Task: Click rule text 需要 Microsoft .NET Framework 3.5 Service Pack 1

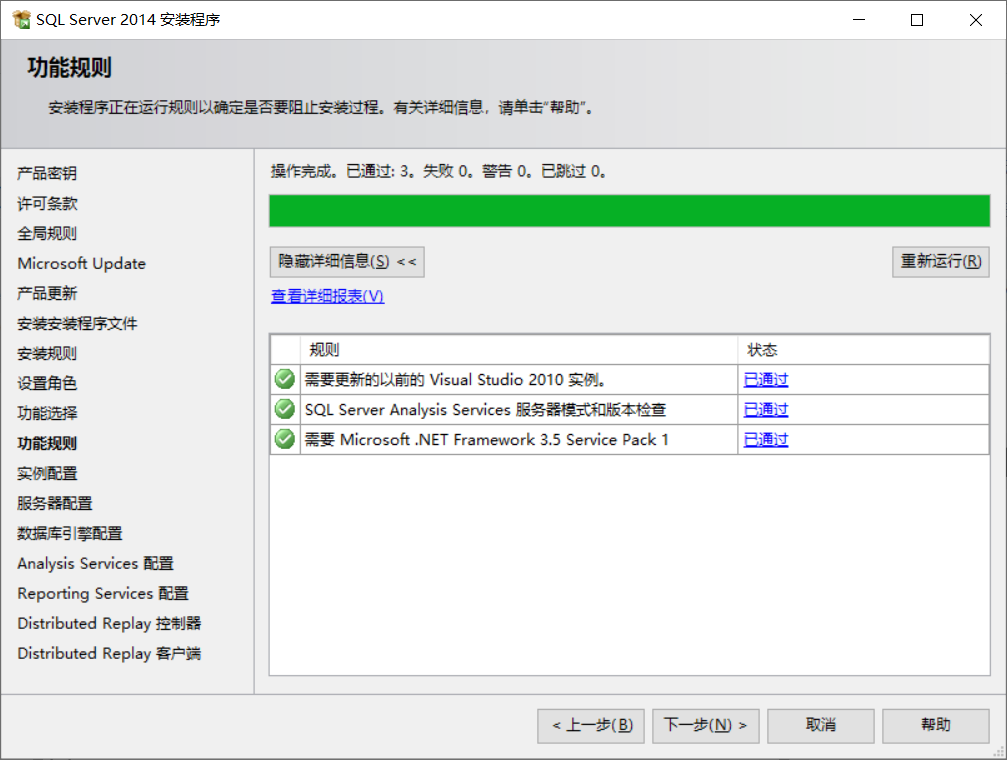Action: coord(486,439)
